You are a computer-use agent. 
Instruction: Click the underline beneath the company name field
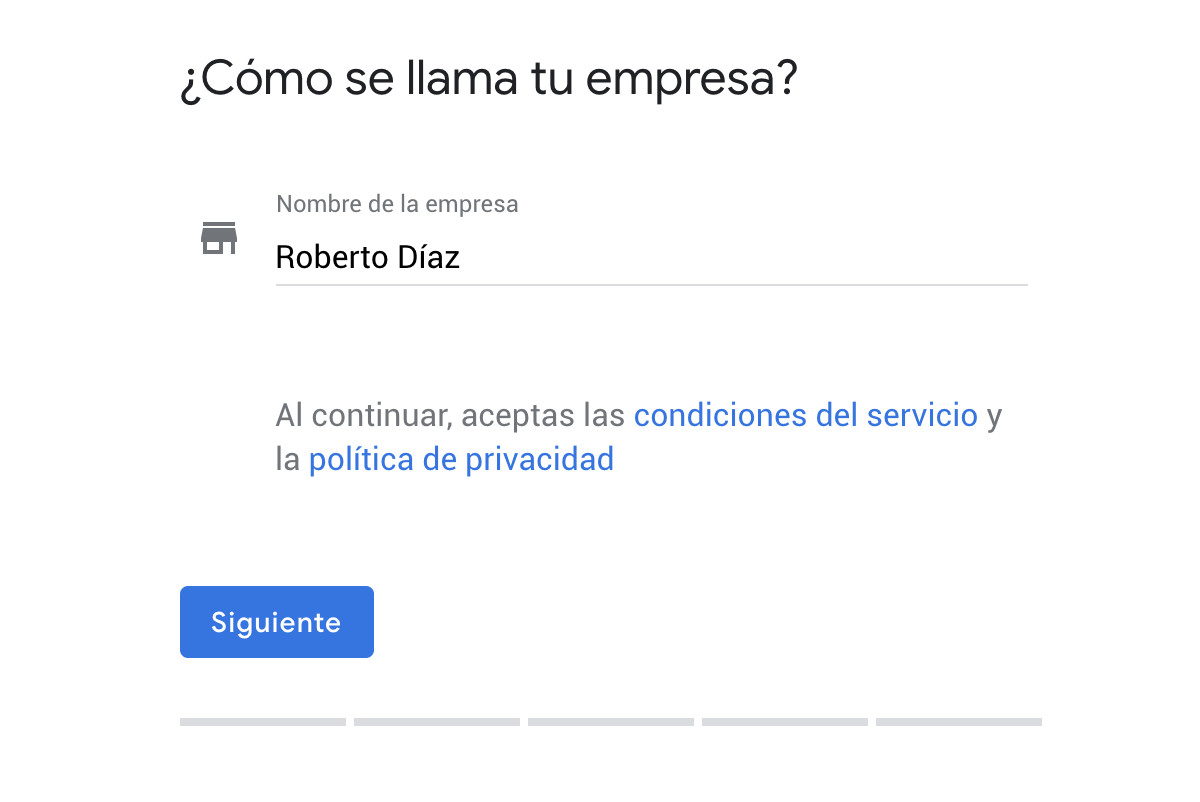651,284
